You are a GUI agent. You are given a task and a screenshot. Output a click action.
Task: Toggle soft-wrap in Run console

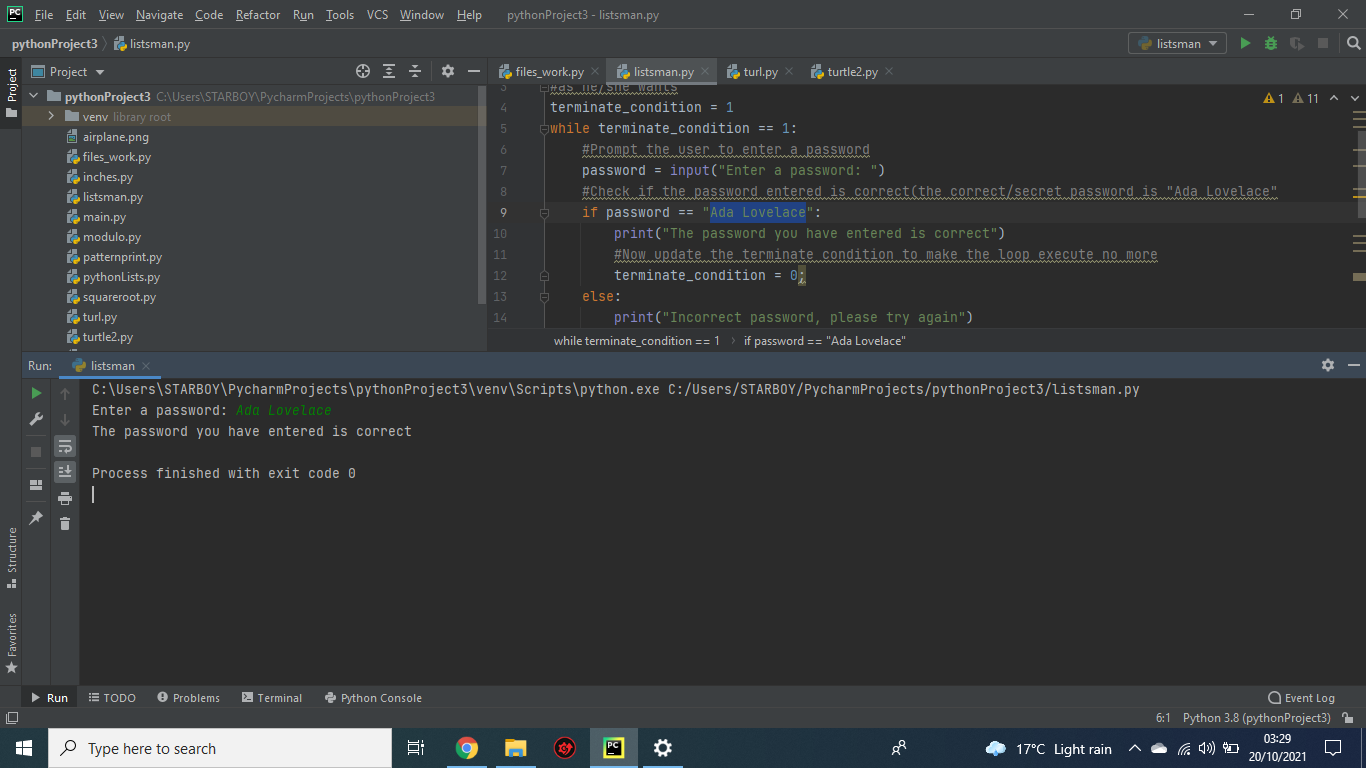65,446
